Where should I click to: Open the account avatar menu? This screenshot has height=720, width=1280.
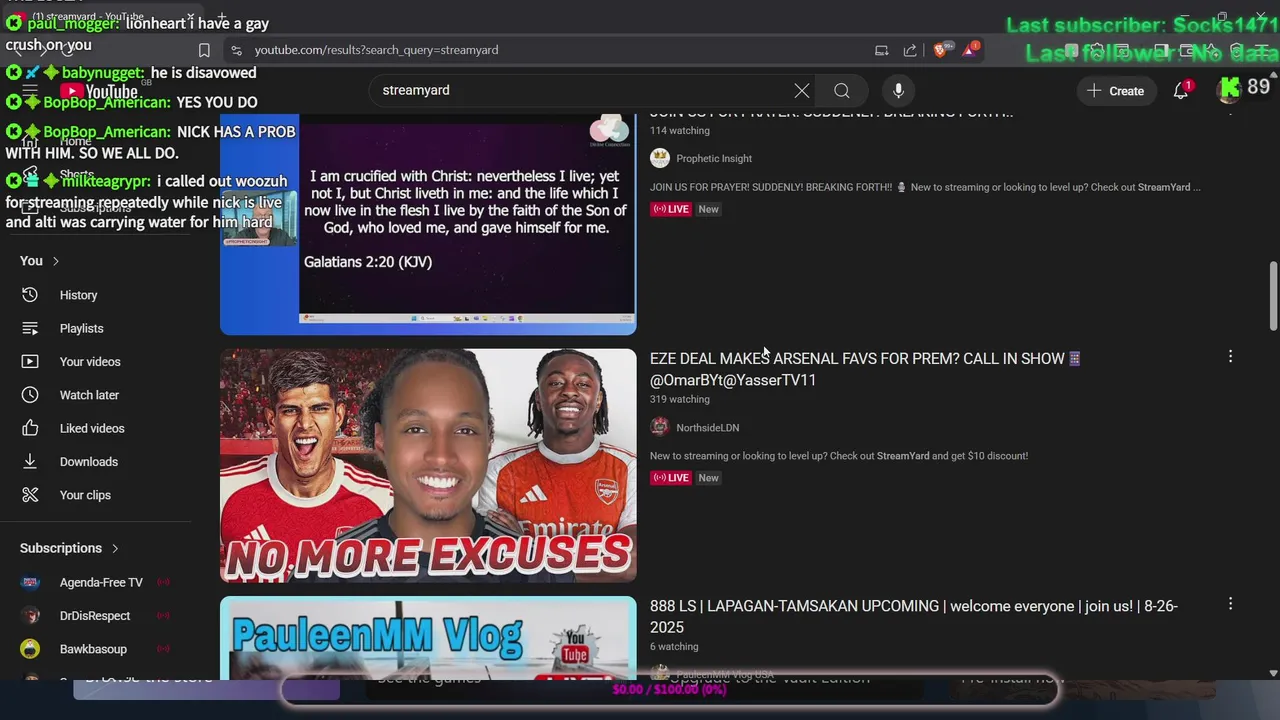tap(1229, 90)
